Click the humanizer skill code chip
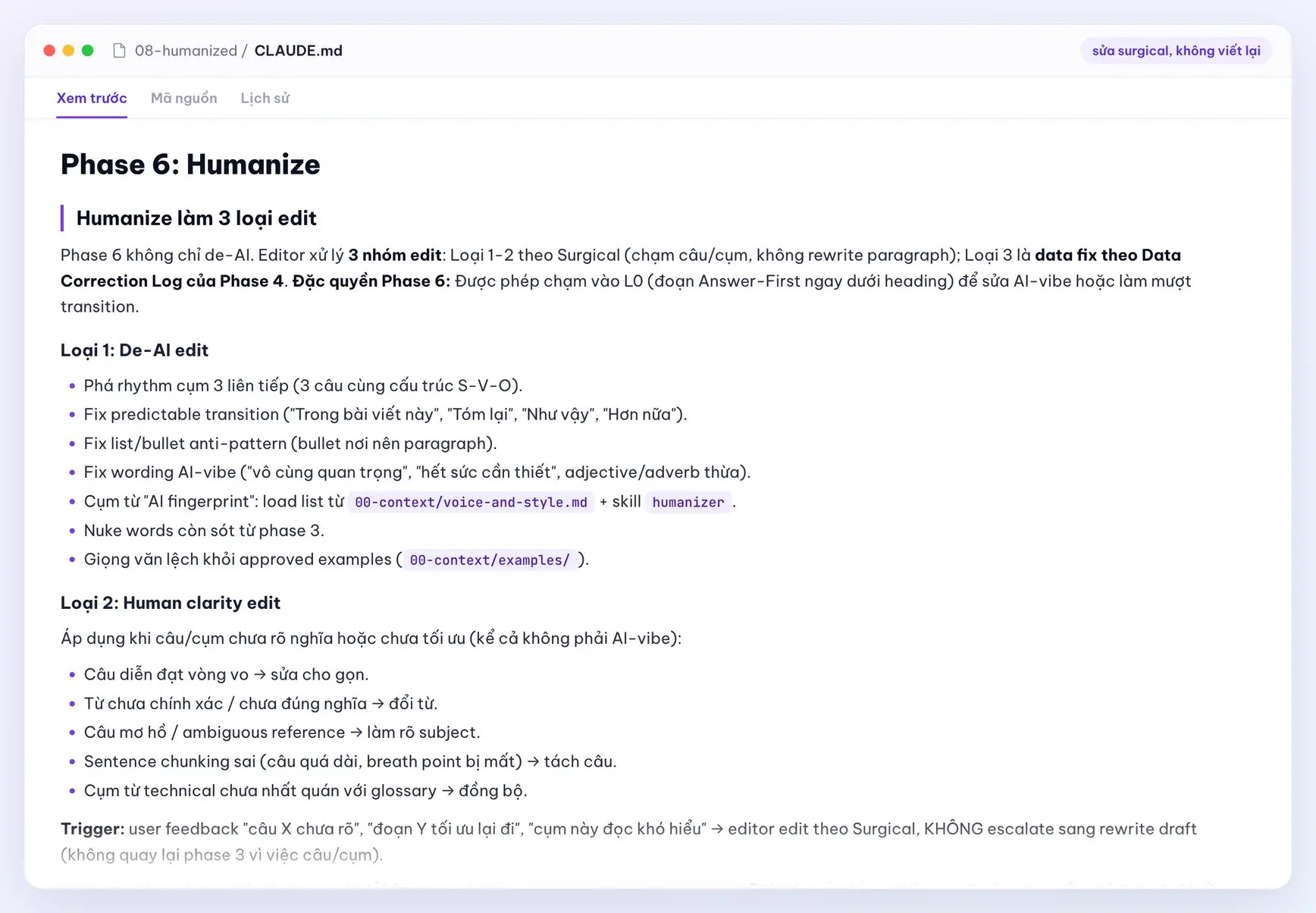The height and width of the screenshot is (913, 1316). click(688, 502)
